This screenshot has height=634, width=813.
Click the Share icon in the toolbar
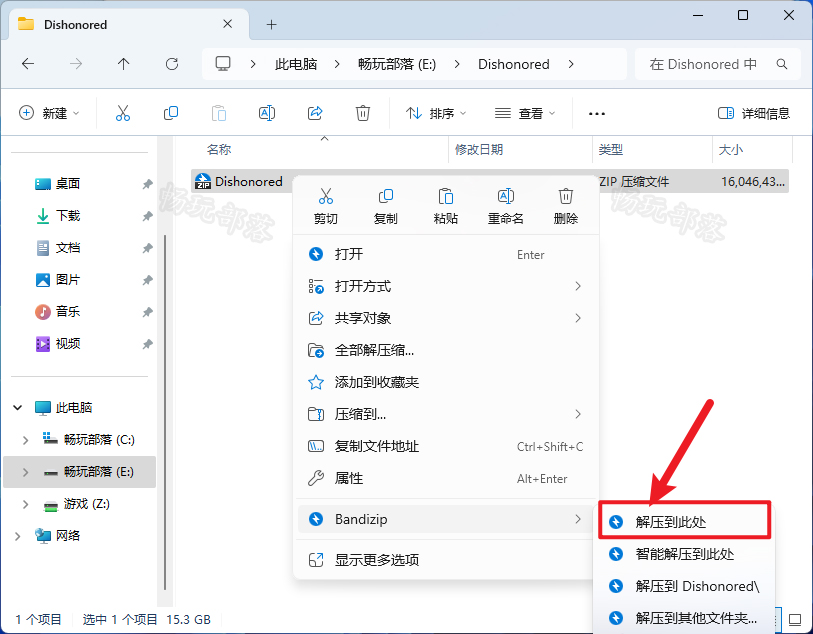[x=315, y=113]
